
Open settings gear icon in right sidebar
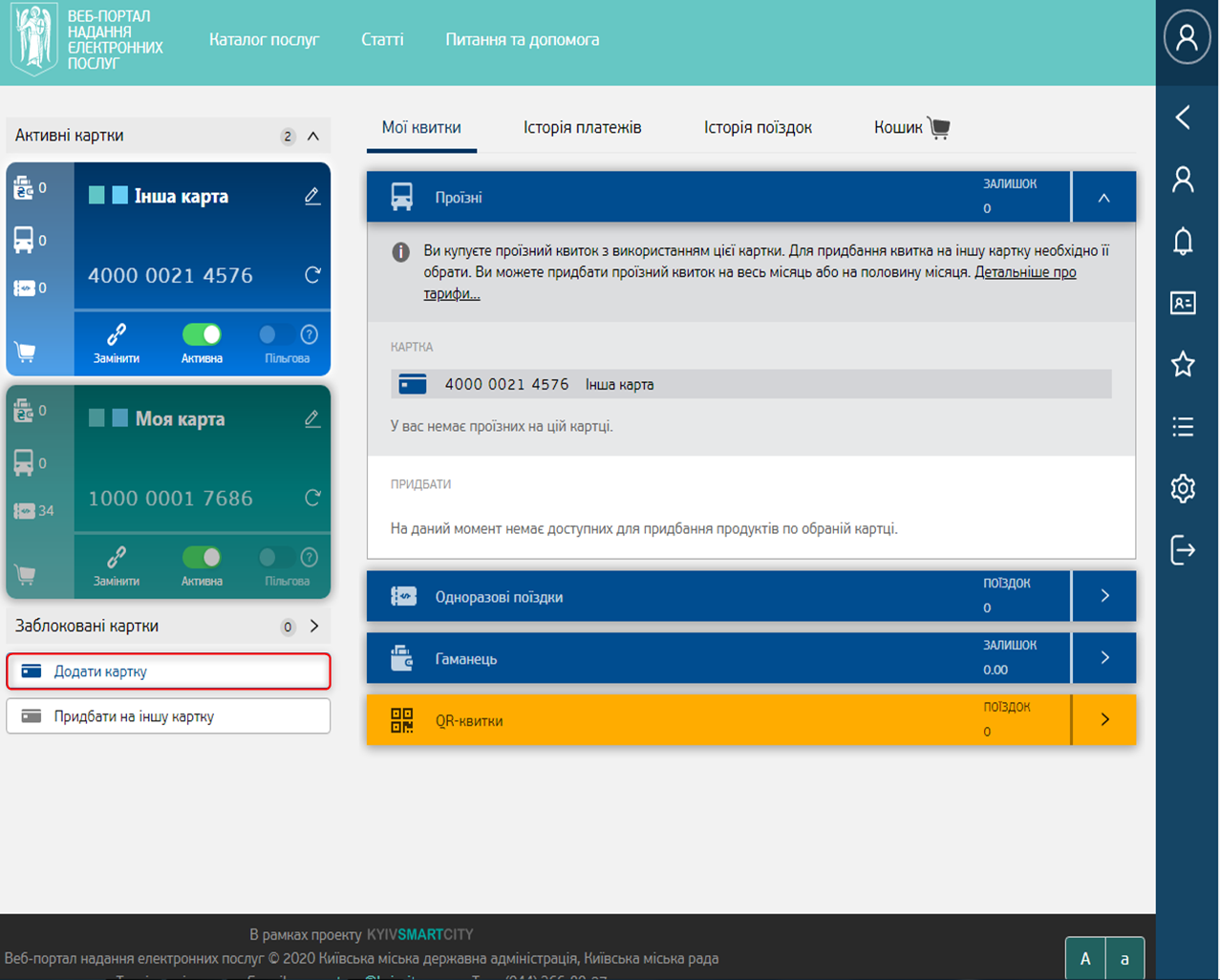pyautogui.click(x=1183, y=488)
